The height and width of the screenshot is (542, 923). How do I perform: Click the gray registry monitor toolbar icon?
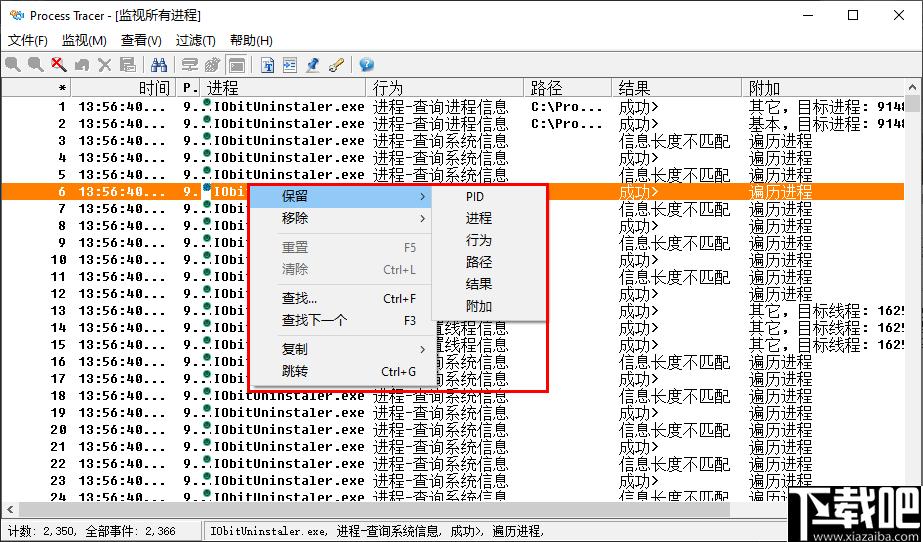coord(213,64)
